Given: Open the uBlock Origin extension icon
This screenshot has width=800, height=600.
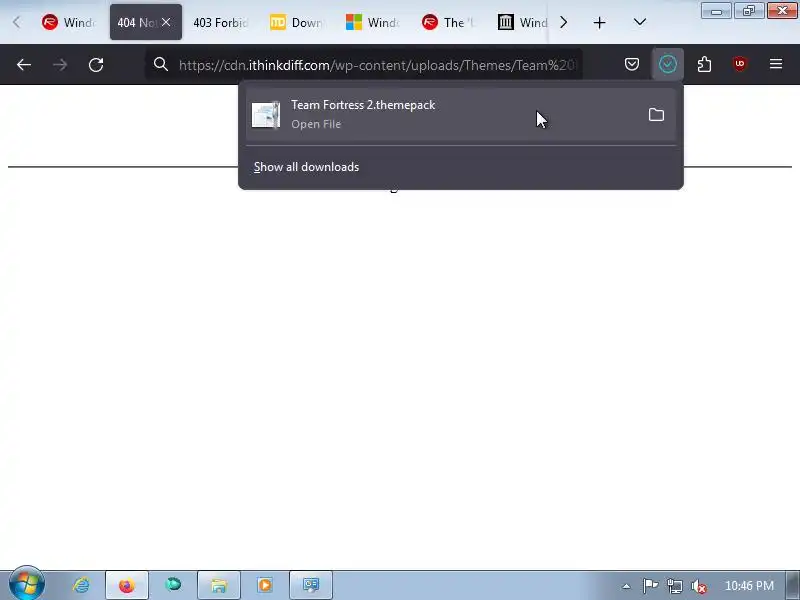Looking at the screenshot, I should tap(740, 64).
